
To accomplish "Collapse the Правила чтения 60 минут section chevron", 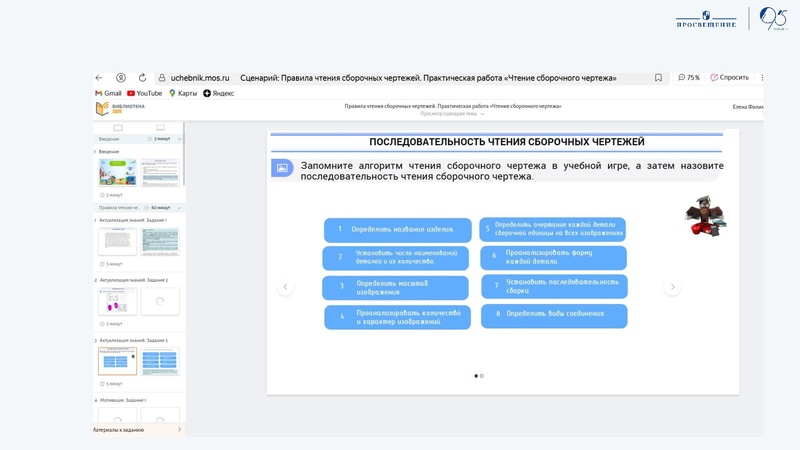I will coord(179,208).
